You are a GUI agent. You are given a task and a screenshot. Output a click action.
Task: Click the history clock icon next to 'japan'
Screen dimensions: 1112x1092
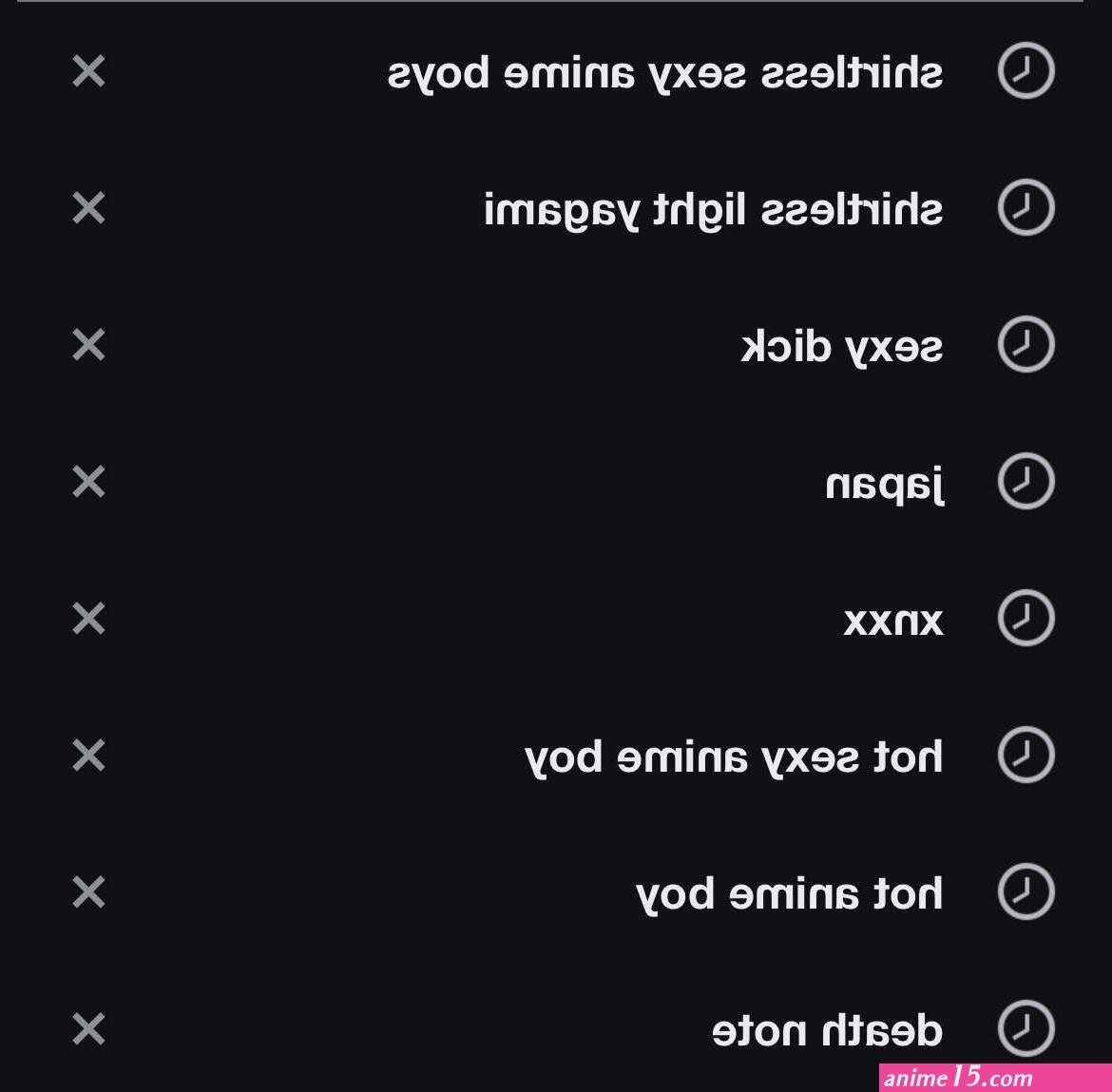[1026, 481]
